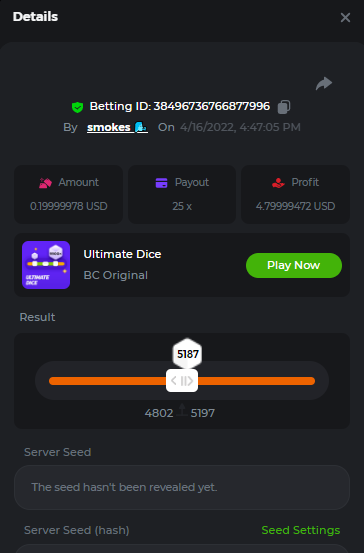
Task: Click the orange slider track right side
Action: [x=256, y=381]
